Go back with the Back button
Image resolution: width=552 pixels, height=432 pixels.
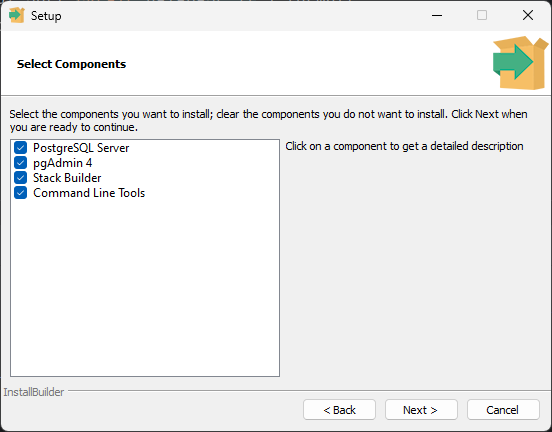[339, 409]
